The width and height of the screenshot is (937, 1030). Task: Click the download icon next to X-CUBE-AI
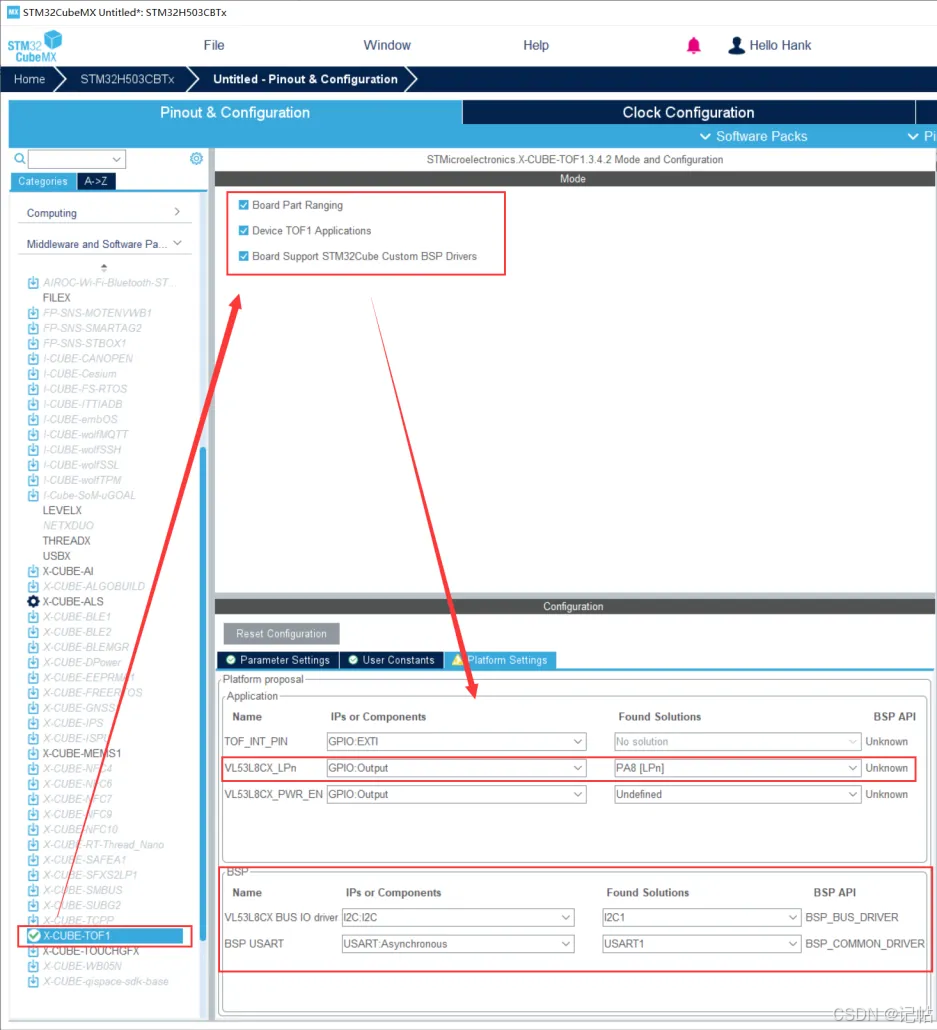pyautogui.click(x=33, y=571)
